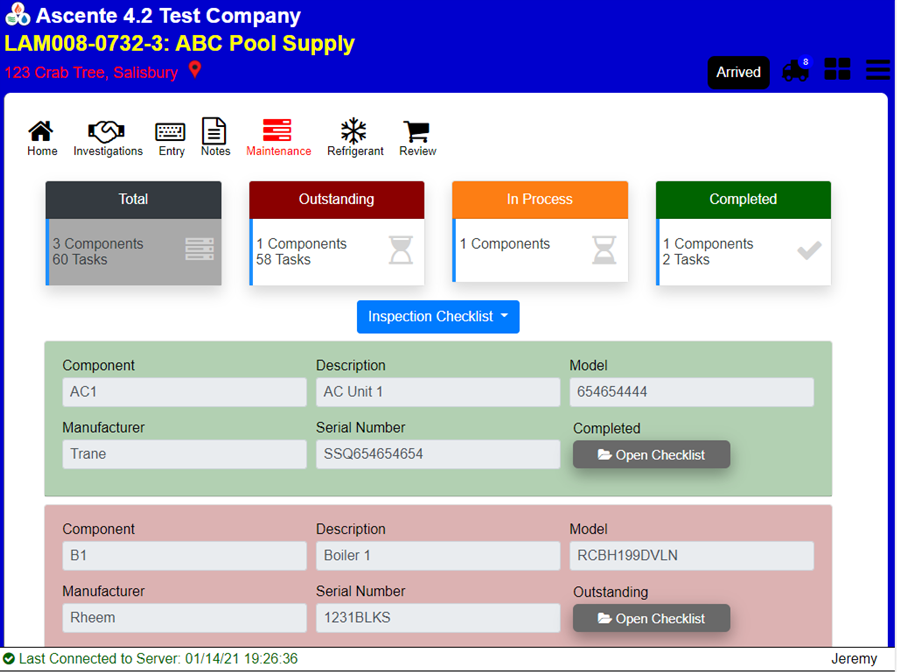Click the Maintenance server icon
This screenshot has height=672, width=897.
point(278,131)
